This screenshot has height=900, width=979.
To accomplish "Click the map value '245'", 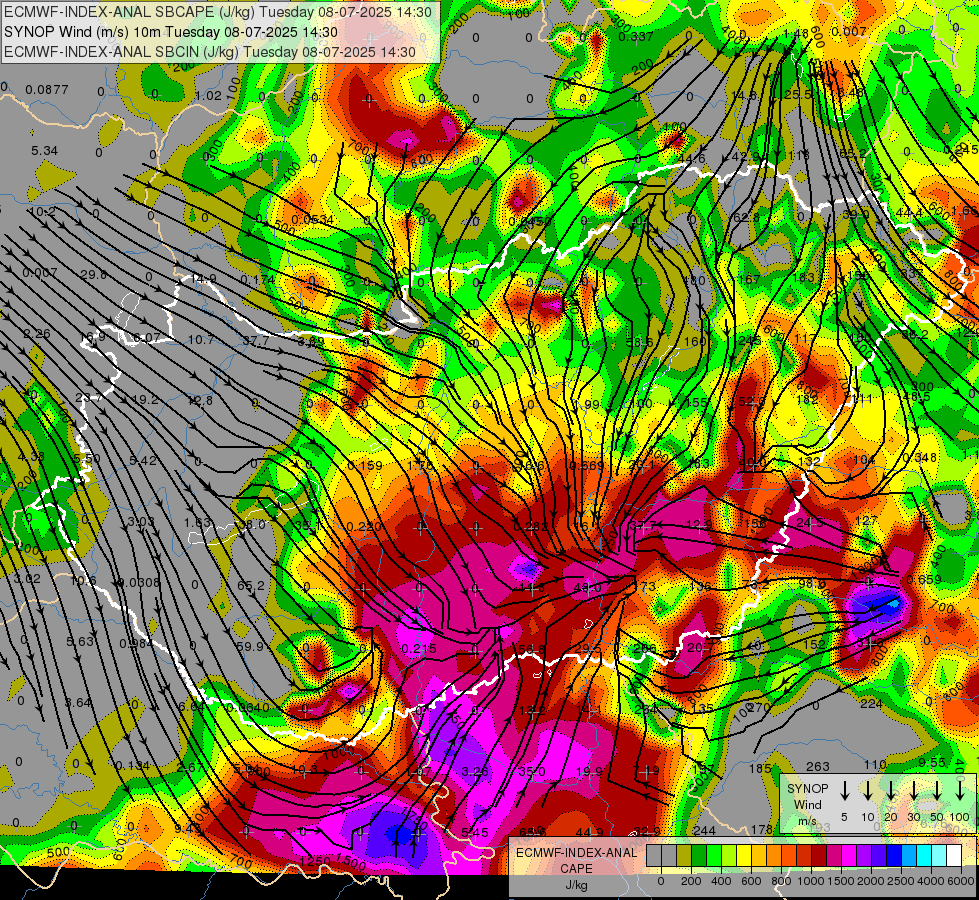I will coord(750,340).
